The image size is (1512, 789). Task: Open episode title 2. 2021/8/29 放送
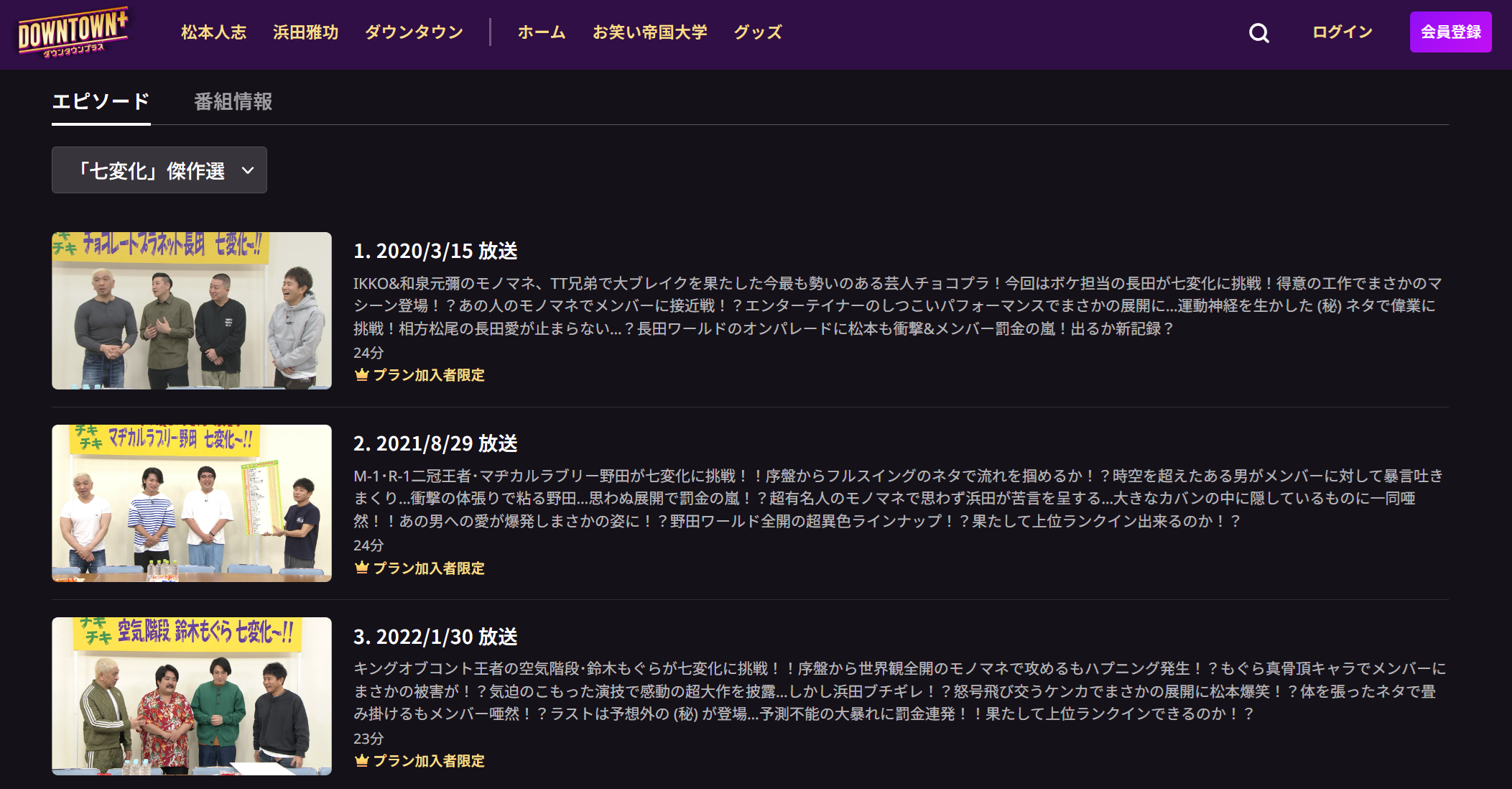pos(435,443)
